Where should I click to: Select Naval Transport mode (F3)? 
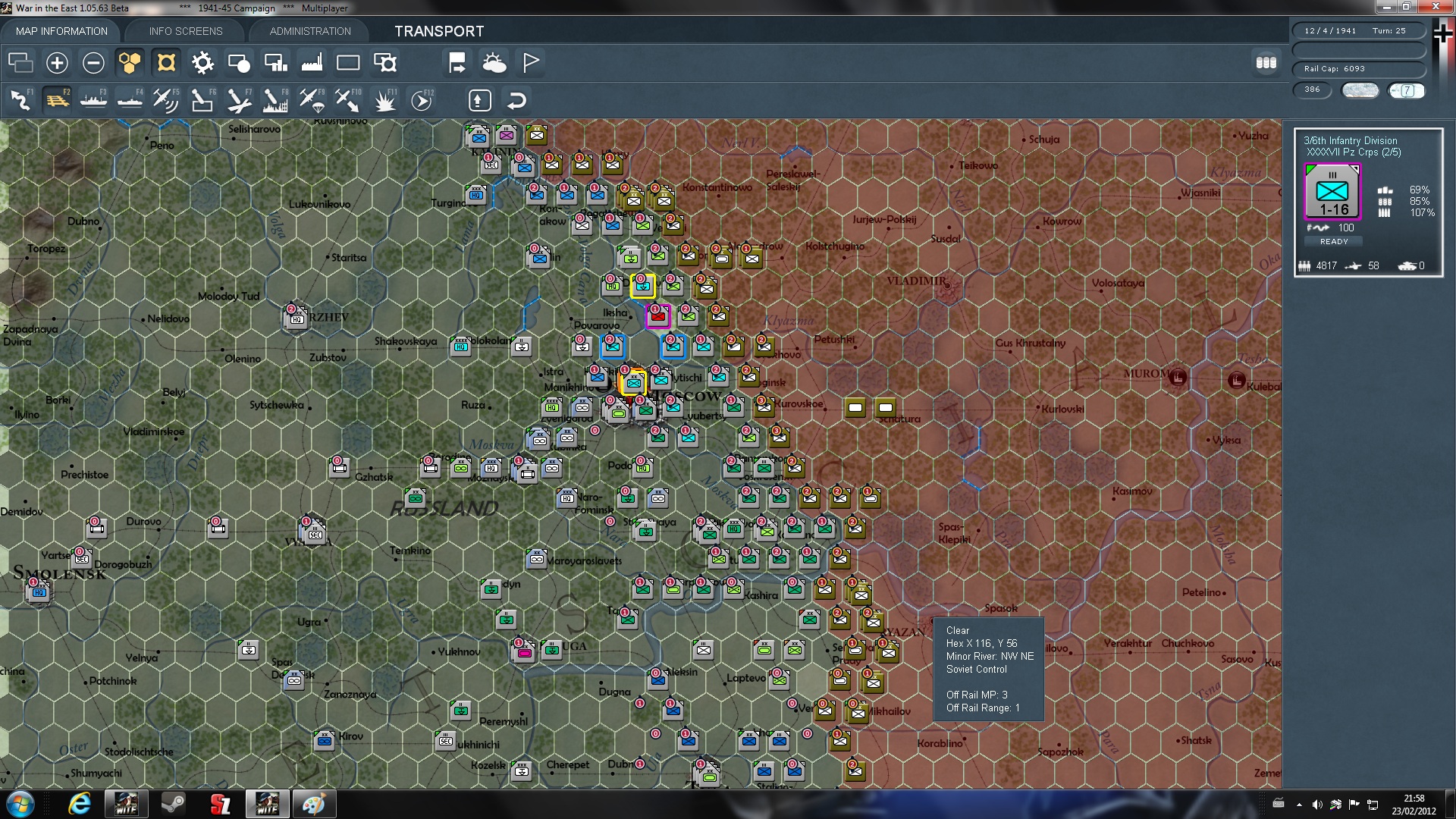coord(93,100)
